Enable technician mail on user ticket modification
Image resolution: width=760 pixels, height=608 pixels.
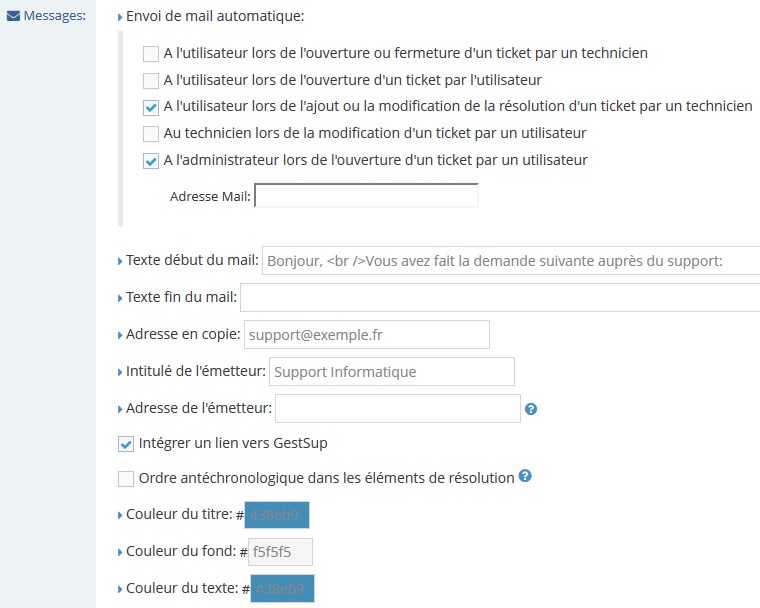(151, 133)
